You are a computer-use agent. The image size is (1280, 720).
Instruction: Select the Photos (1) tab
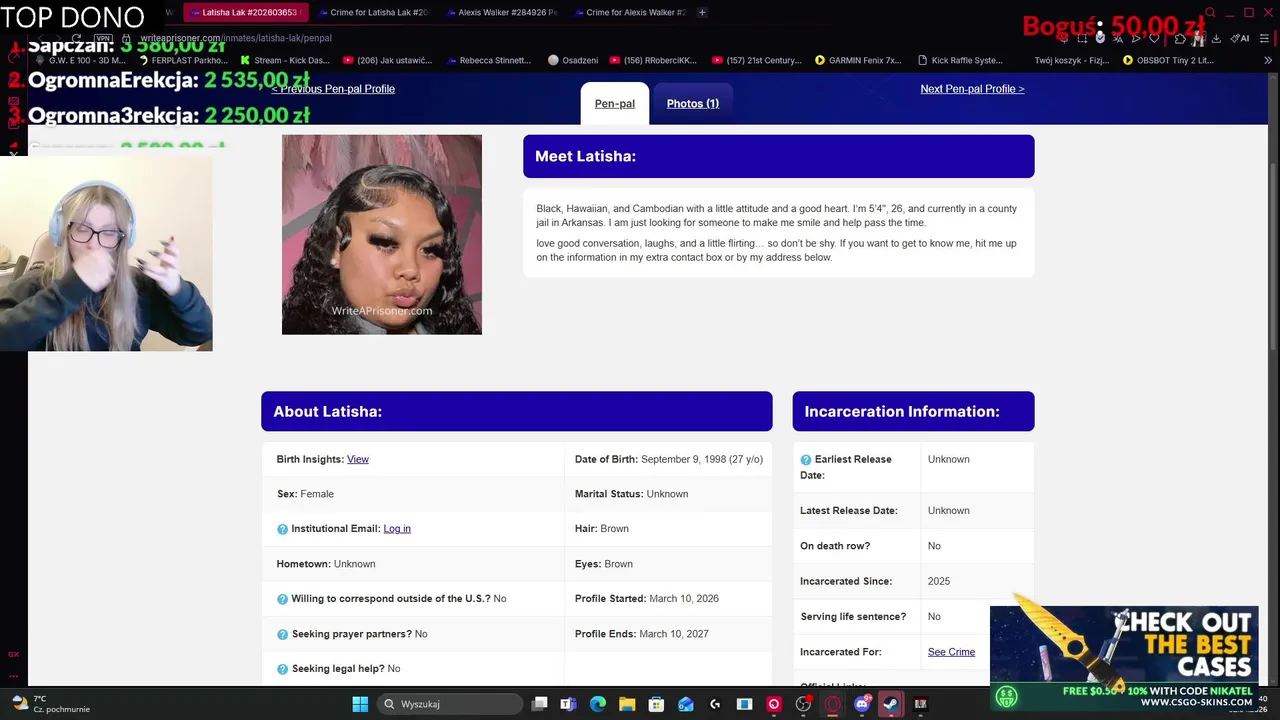point(693,104)
